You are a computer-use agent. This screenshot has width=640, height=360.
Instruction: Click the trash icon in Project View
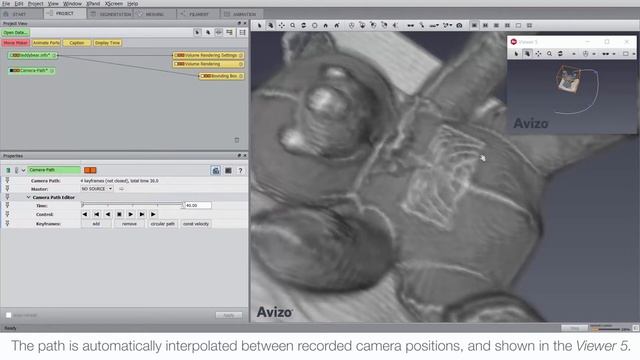pos(237,140)
